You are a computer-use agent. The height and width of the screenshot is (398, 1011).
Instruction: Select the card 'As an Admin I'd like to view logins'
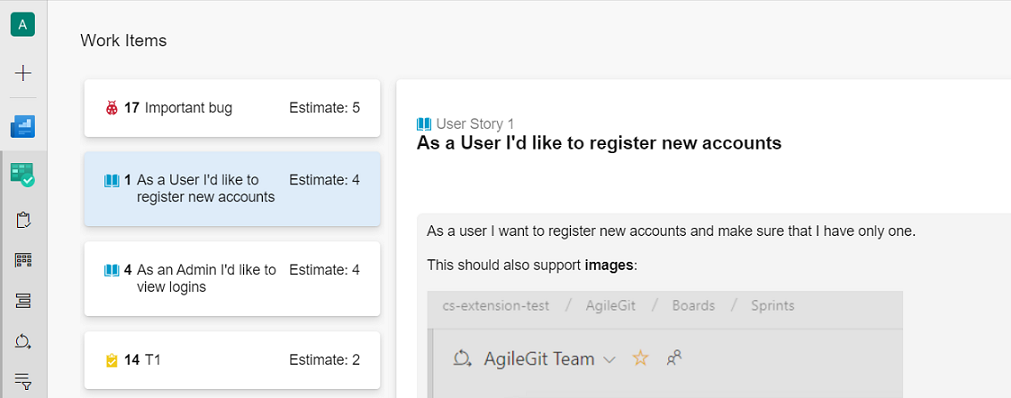[x=232, y=279]
